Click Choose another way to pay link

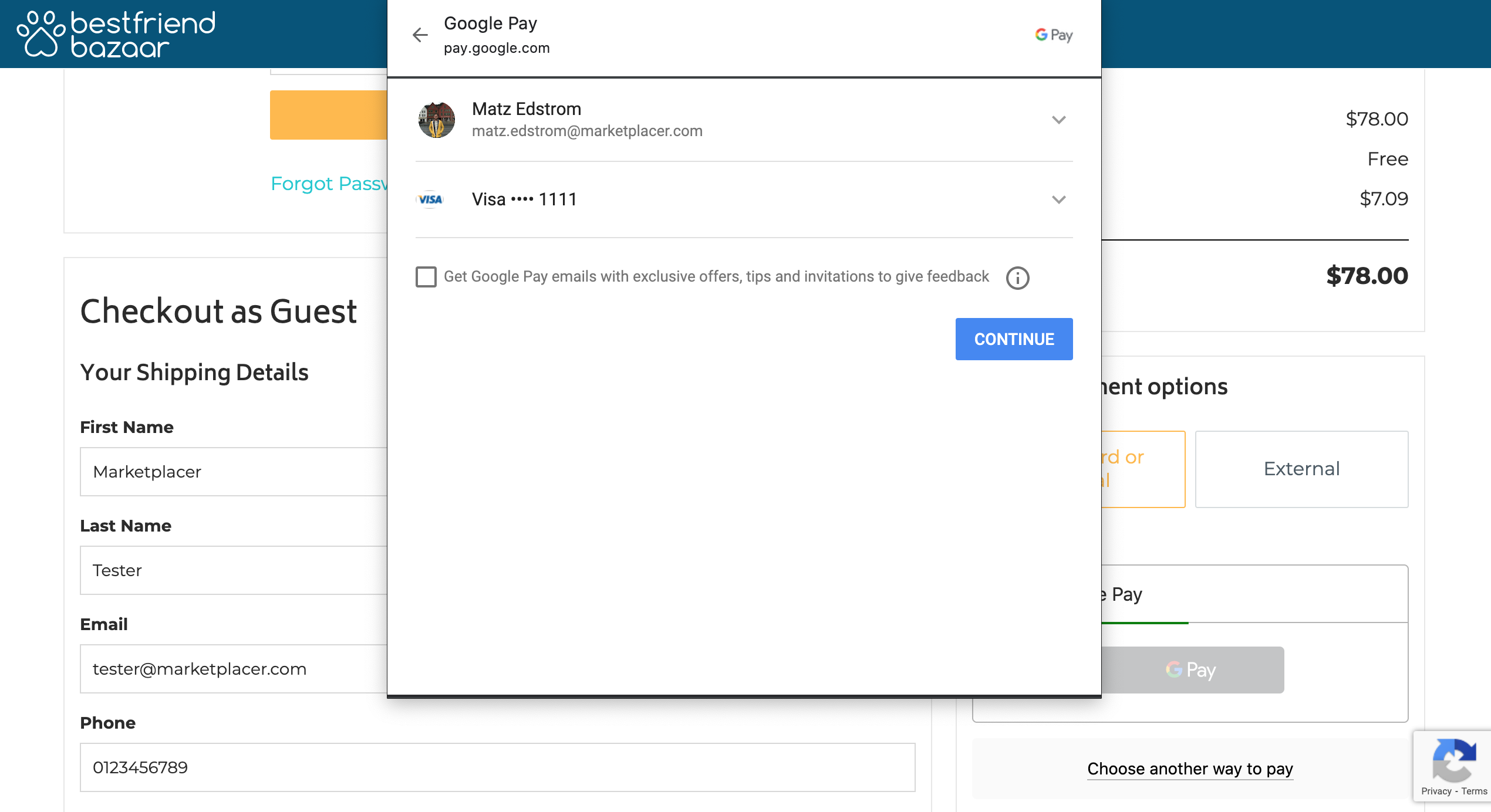(1190, 769)
